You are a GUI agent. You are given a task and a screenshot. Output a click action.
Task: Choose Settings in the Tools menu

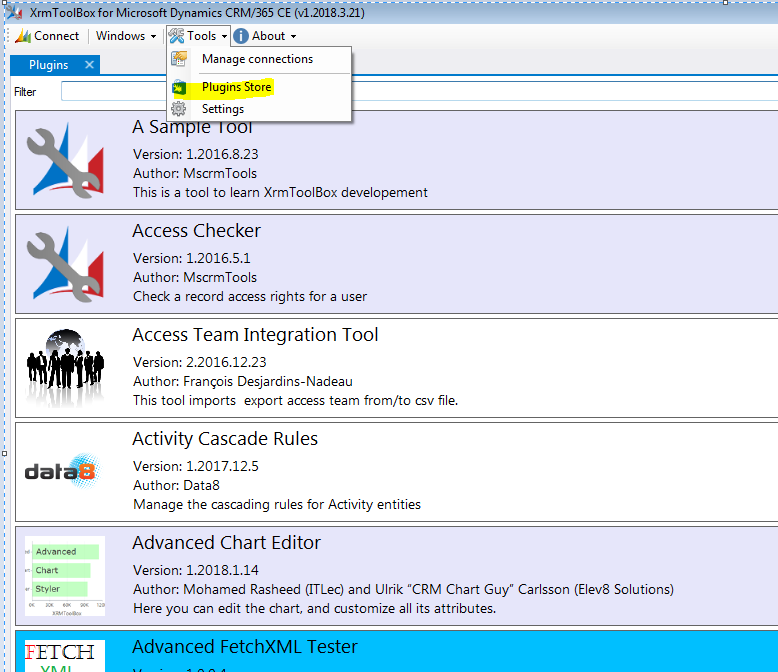(223, 109)
